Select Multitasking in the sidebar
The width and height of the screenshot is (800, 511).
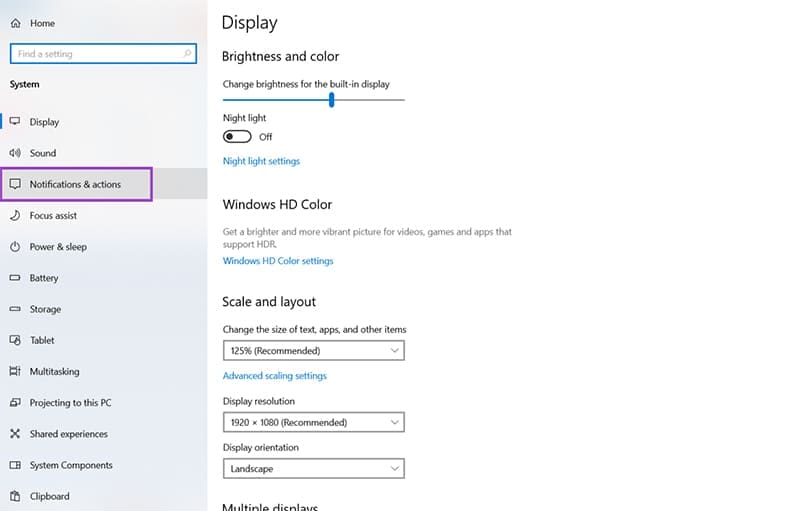tap(54, 372)
